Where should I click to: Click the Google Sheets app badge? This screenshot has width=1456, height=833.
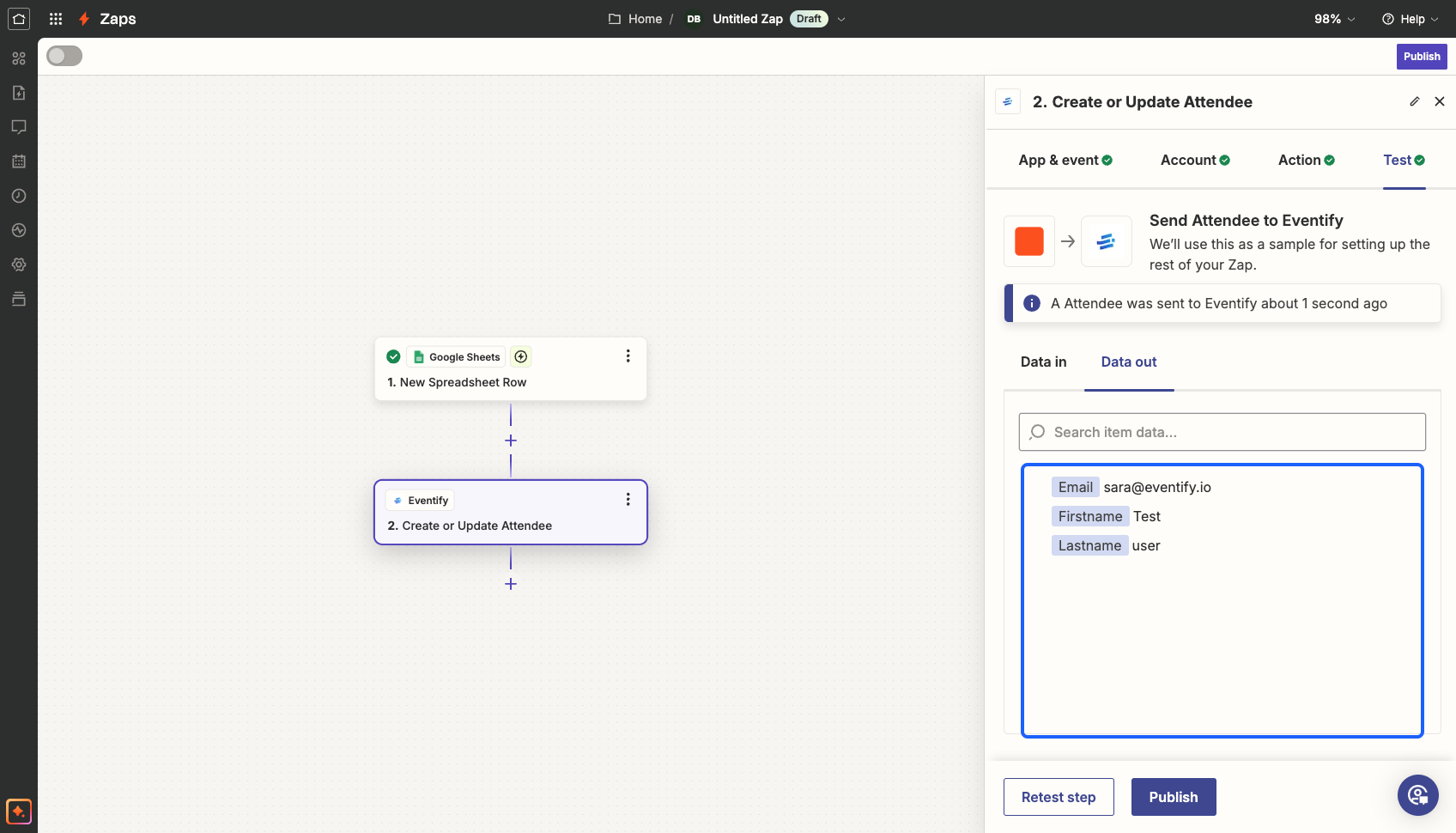click(x=456, y=356)
